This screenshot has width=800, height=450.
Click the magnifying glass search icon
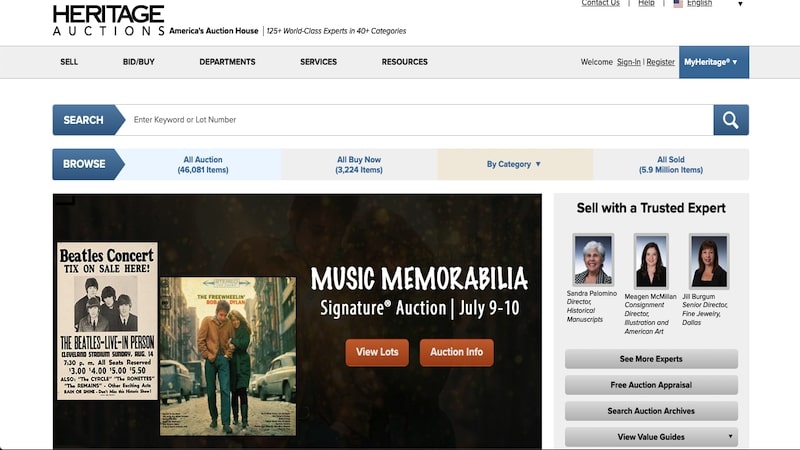pos(731,120)
